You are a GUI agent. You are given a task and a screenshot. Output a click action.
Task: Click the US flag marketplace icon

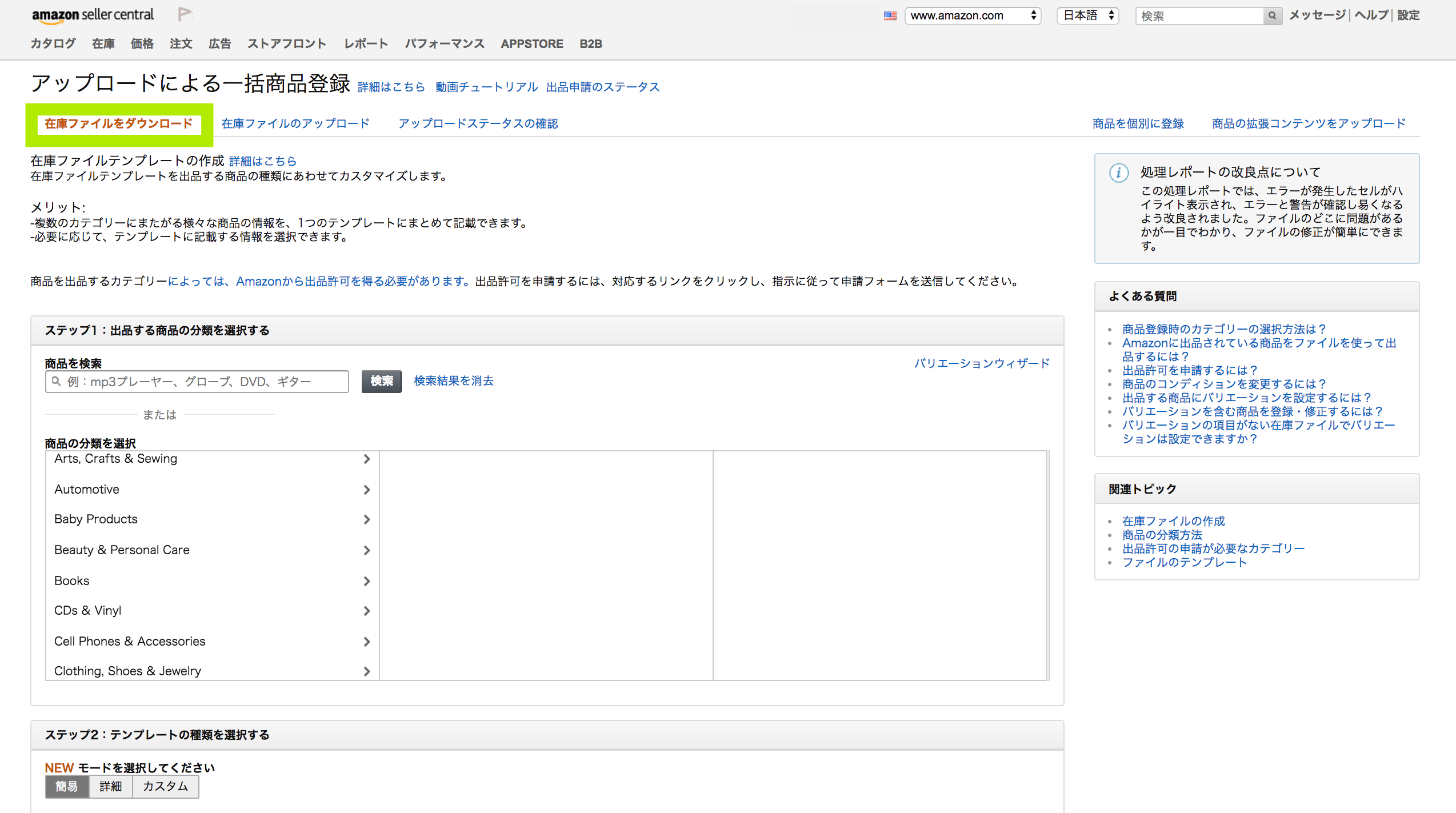pyautogui.click(x=890, y=16)
